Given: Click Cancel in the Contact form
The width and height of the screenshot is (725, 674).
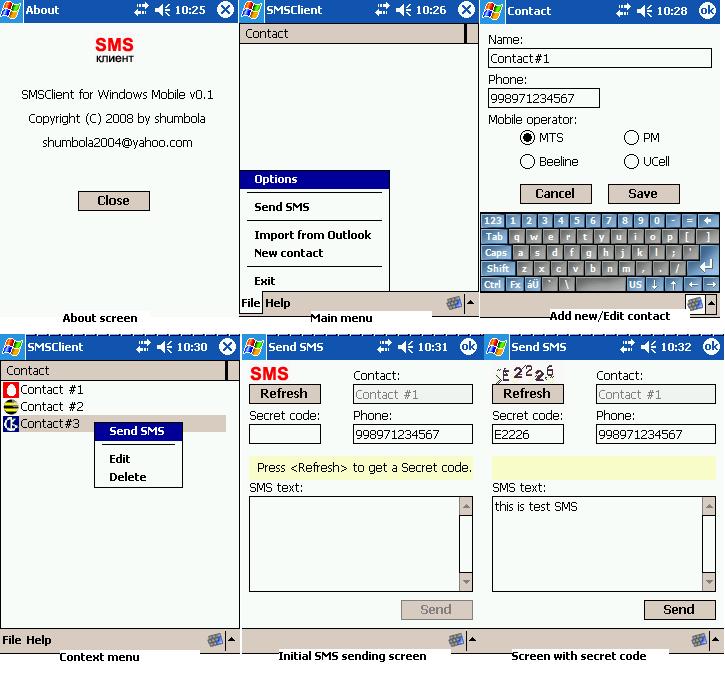Looking at the screenshot, I should coord(556,194).
